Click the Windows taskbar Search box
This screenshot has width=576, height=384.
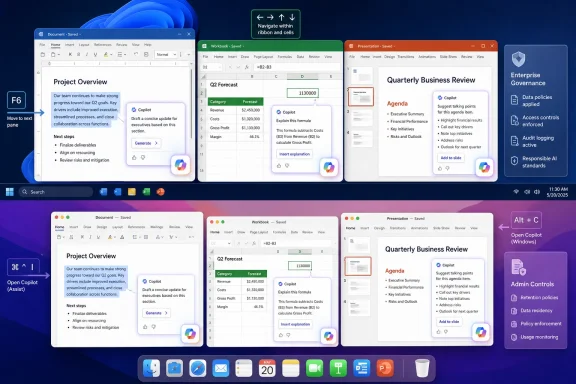tap(56, 192)
